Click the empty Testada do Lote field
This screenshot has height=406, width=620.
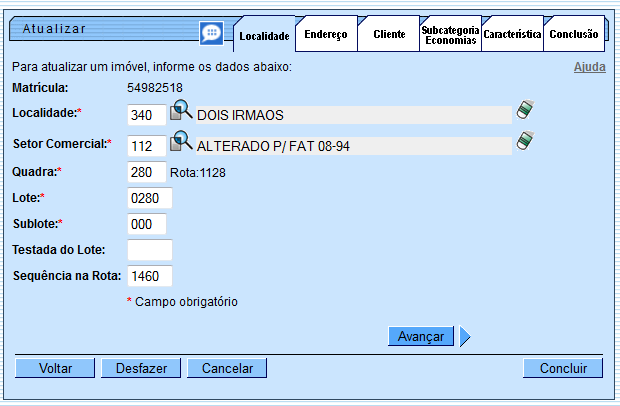(x=150, y=250)
